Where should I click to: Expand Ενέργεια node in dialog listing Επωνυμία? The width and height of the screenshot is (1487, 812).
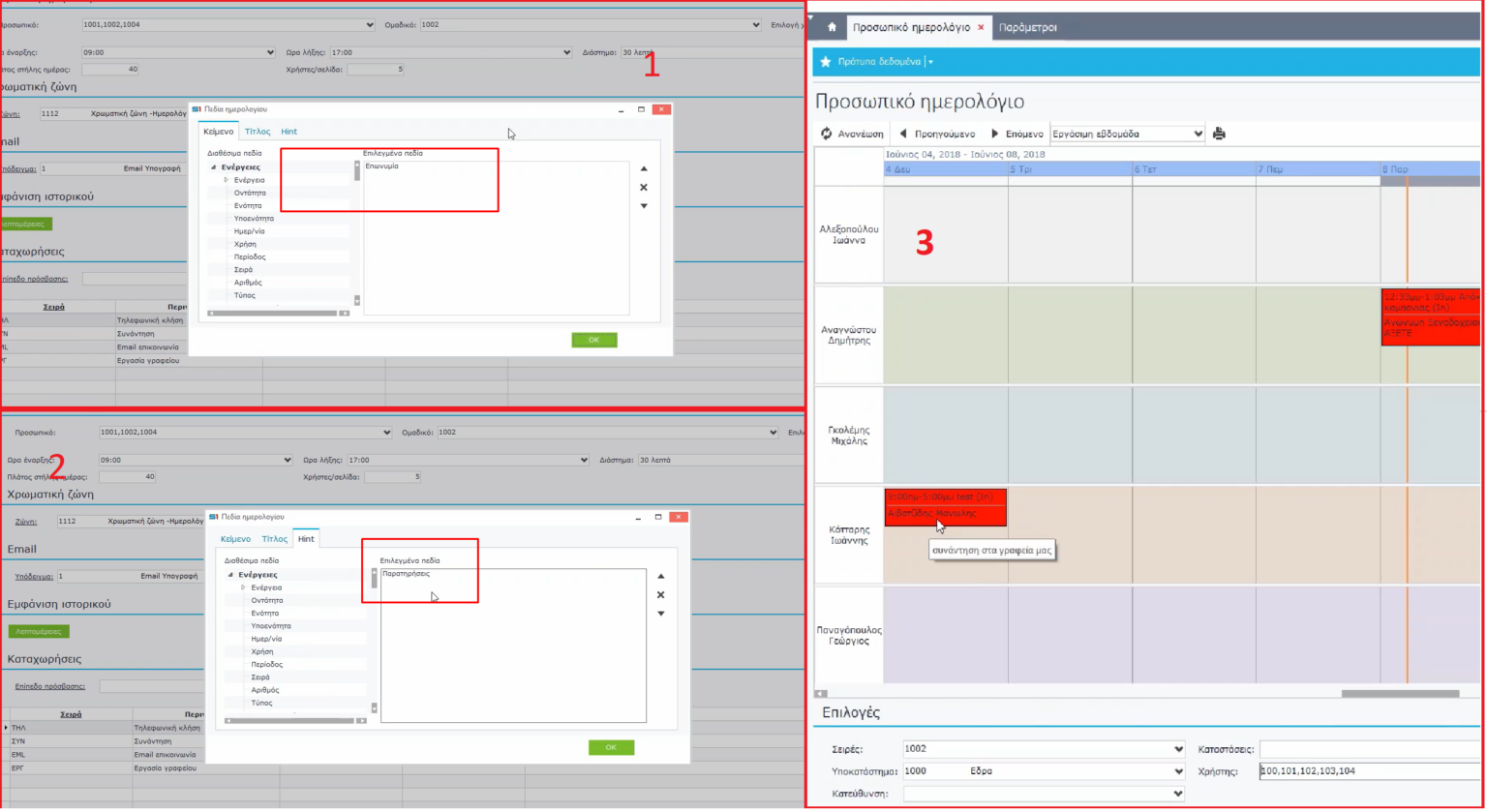(227, 180)
